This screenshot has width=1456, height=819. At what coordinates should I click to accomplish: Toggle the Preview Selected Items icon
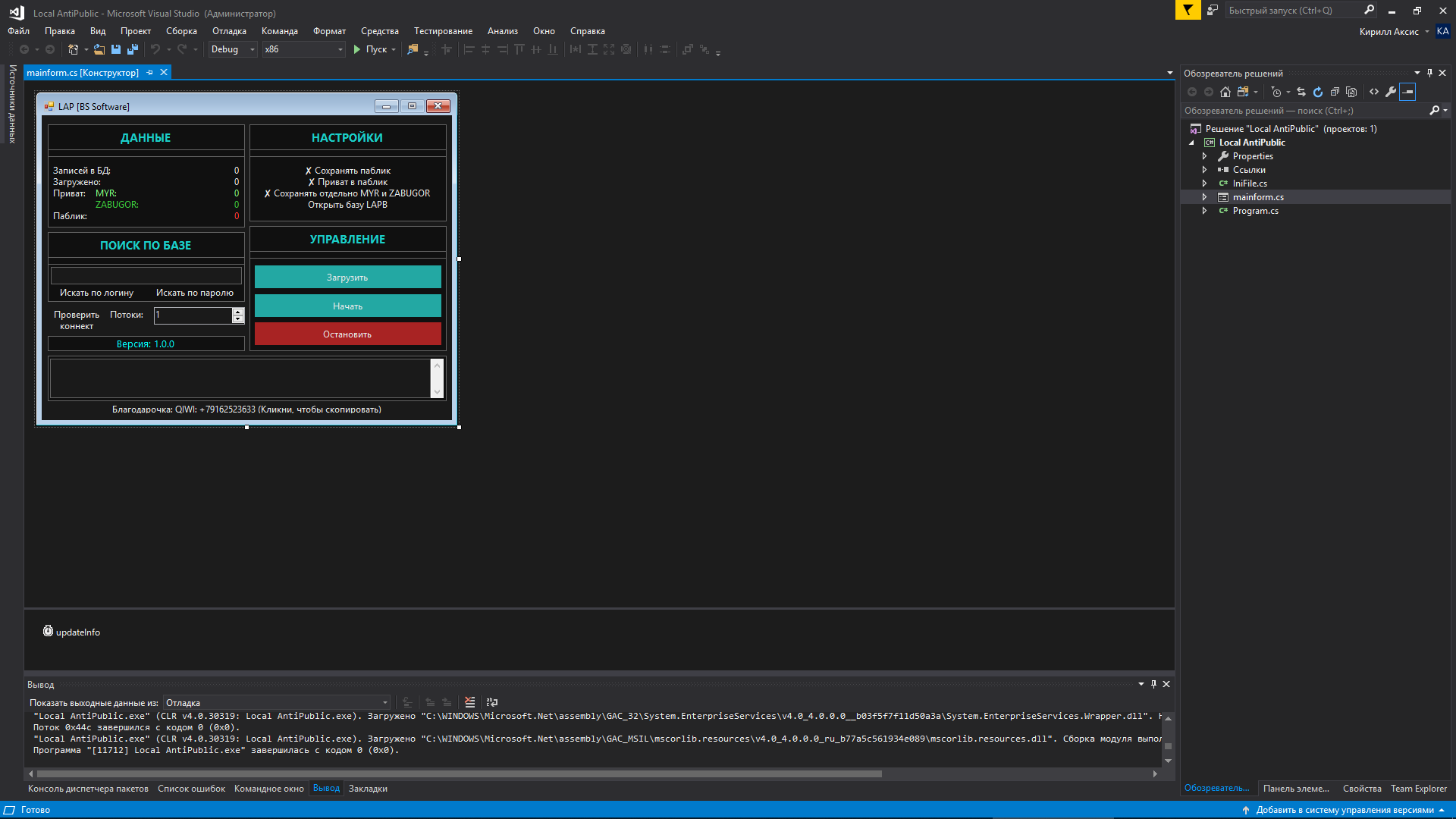1407,92
